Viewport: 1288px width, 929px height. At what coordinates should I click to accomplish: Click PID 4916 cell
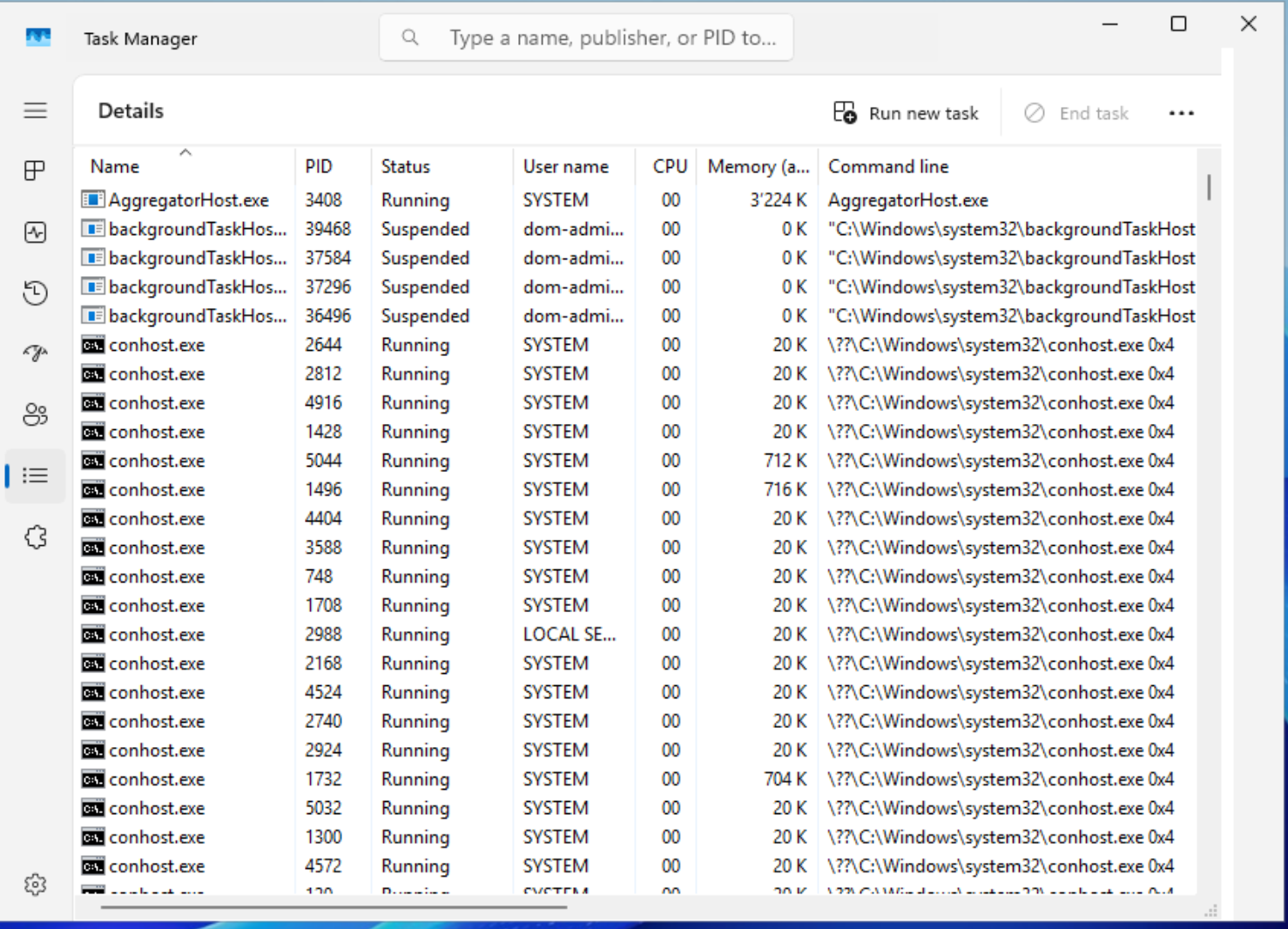pyautogui.click(x=323, y=402)
